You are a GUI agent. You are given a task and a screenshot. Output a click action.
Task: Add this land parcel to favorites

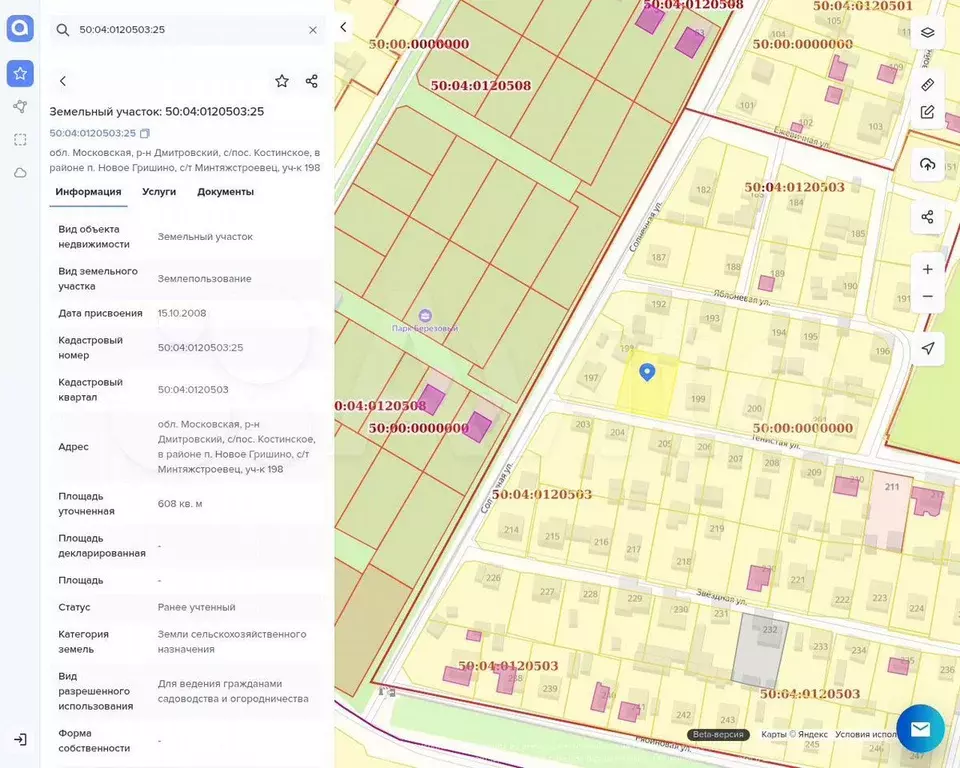282,81
